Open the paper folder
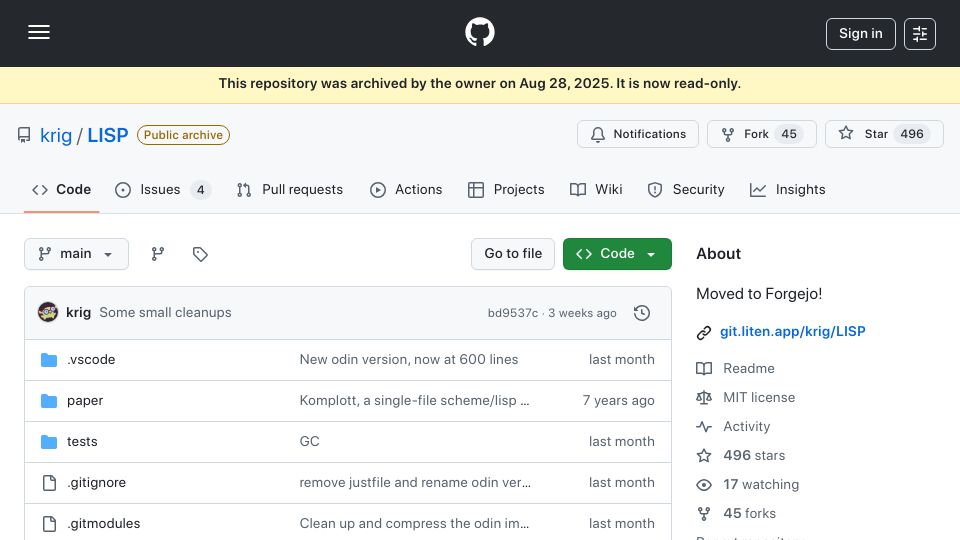 (x=85, y=400)
